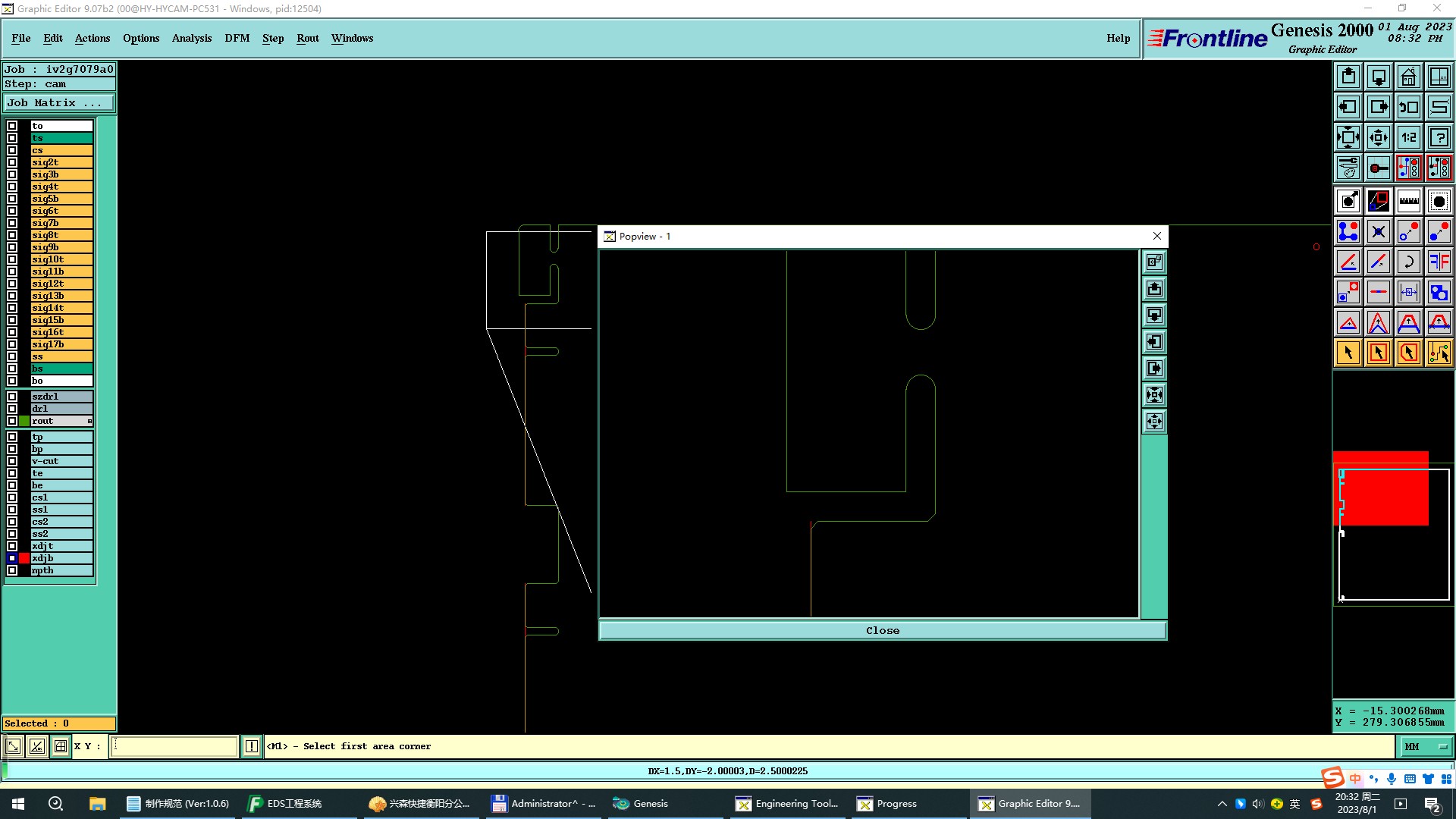Click the Job Matrix button
Image resolution: width=1456 pixels, height=819 pixels.
tap(59, 102)
